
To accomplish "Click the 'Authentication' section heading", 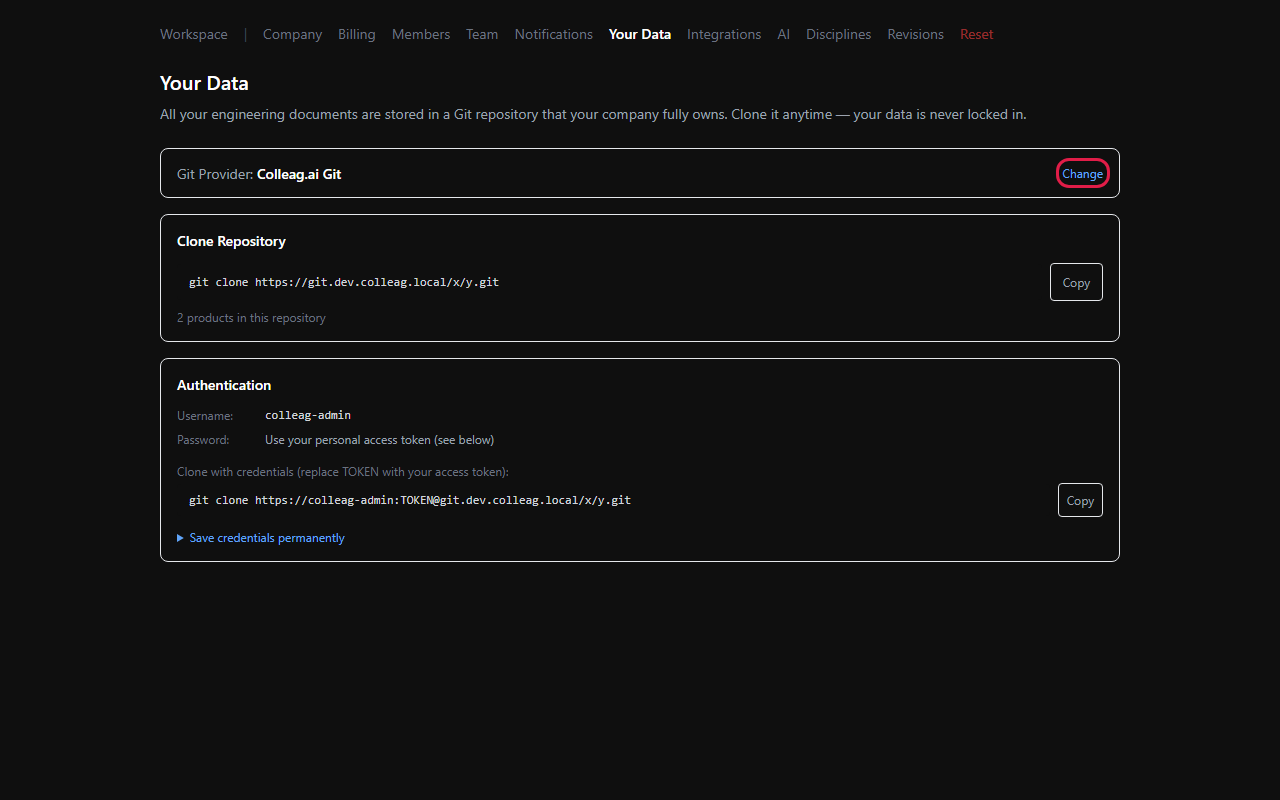I will click(x=224, y=385).
